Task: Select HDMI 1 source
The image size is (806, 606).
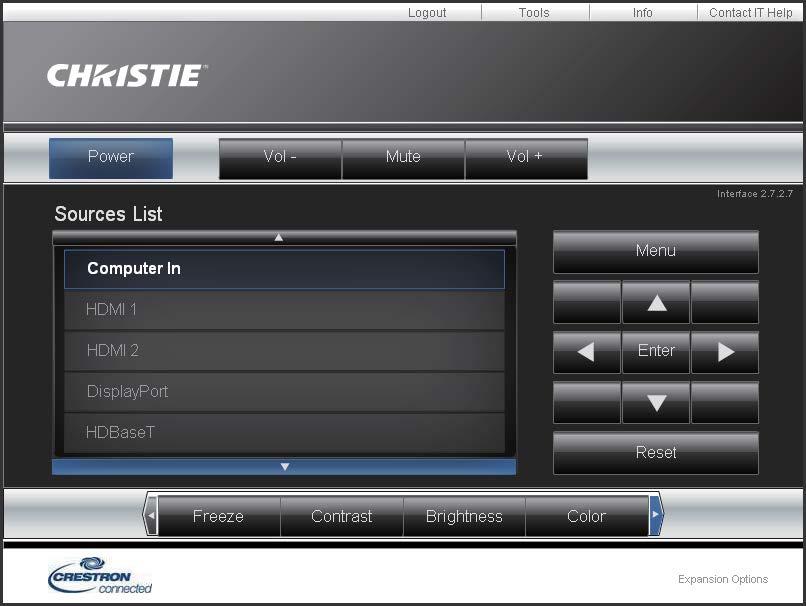Action: (284, 310)
